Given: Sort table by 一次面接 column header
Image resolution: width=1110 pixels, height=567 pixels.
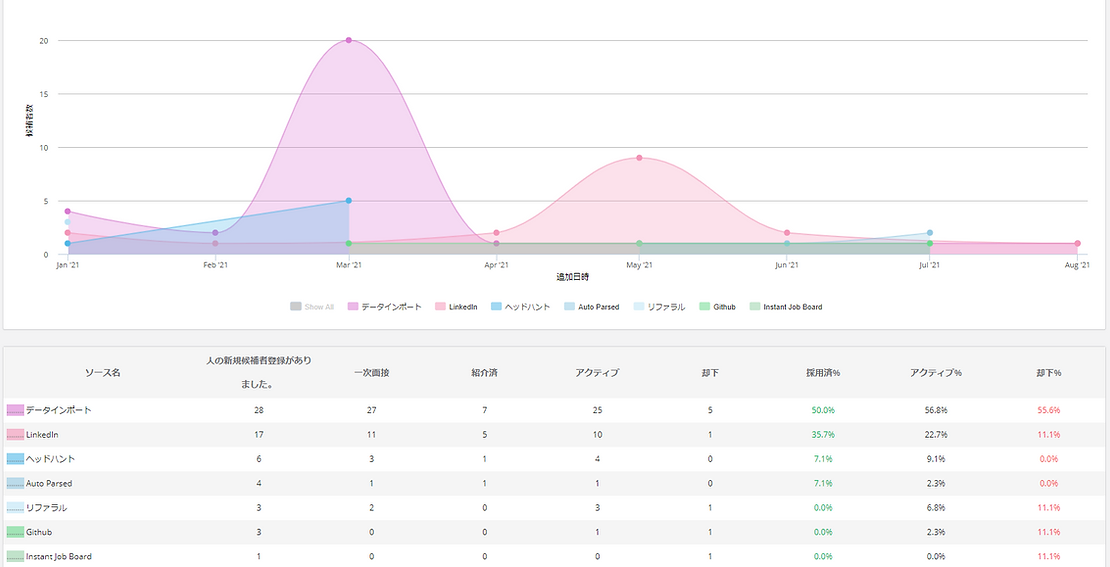Looking at the screenshot, I should coord(371,372).
